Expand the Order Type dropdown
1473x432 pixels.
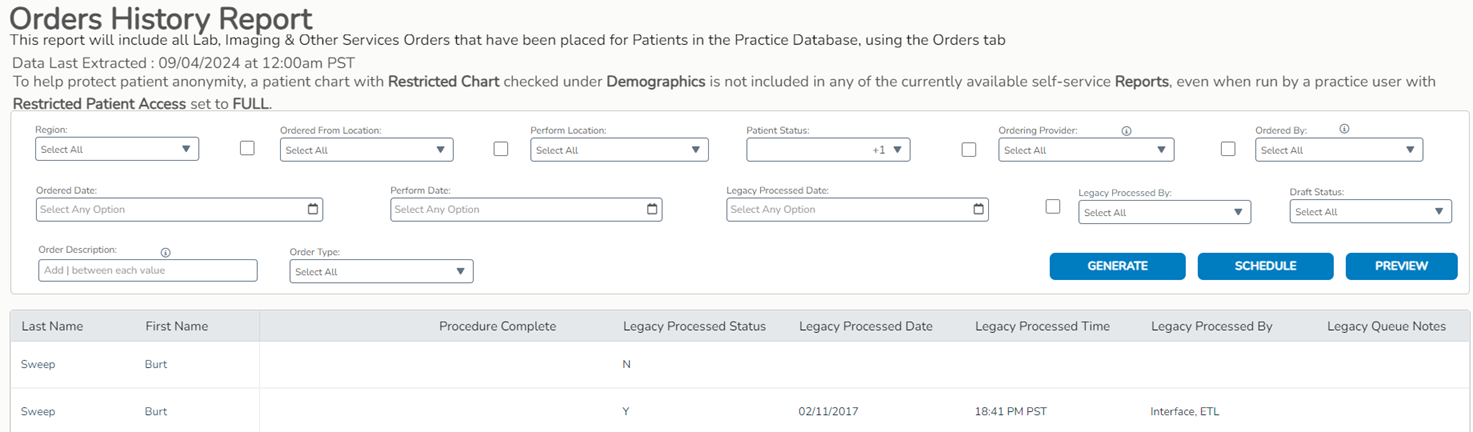(381, 272)
